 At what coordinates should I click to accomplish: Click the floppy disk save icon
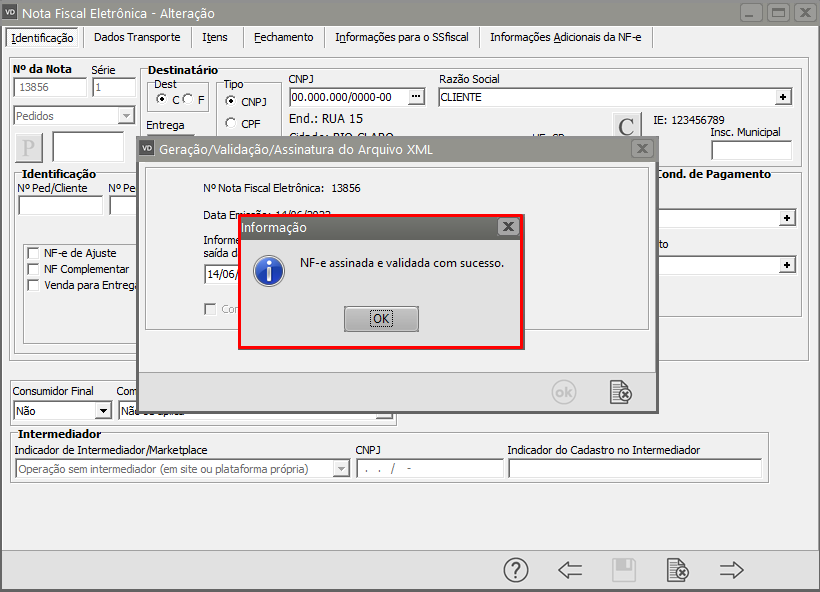[624, 570]
